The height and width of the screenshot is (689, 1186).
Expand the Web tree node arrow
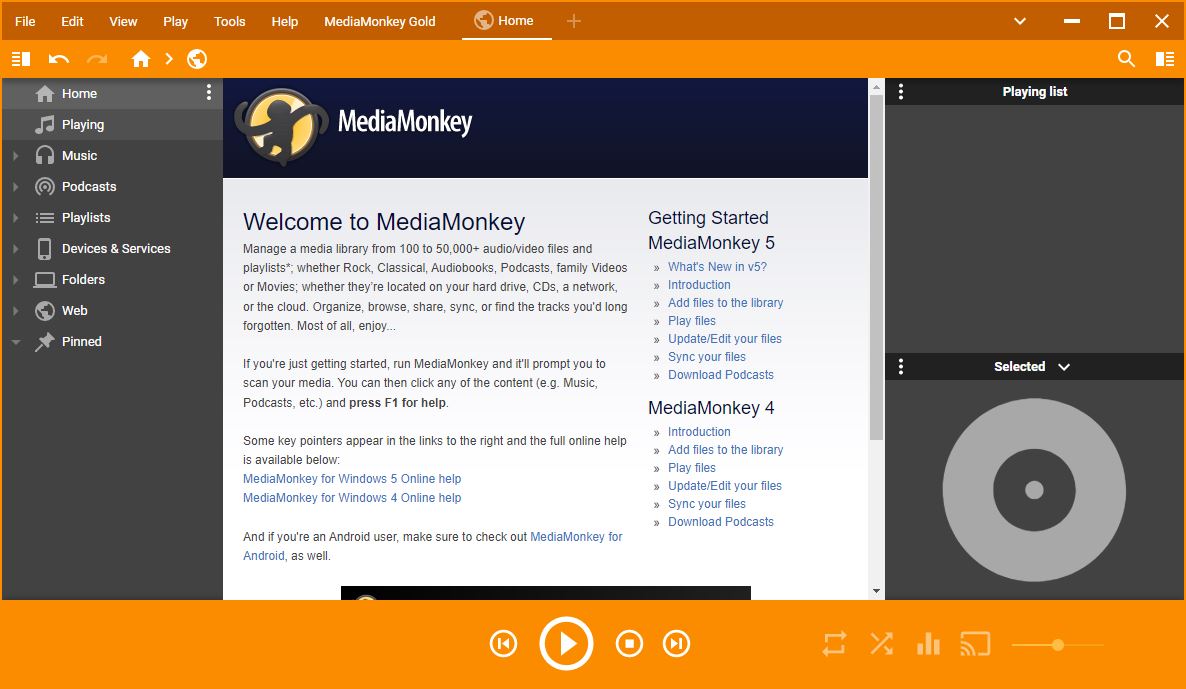15,311
